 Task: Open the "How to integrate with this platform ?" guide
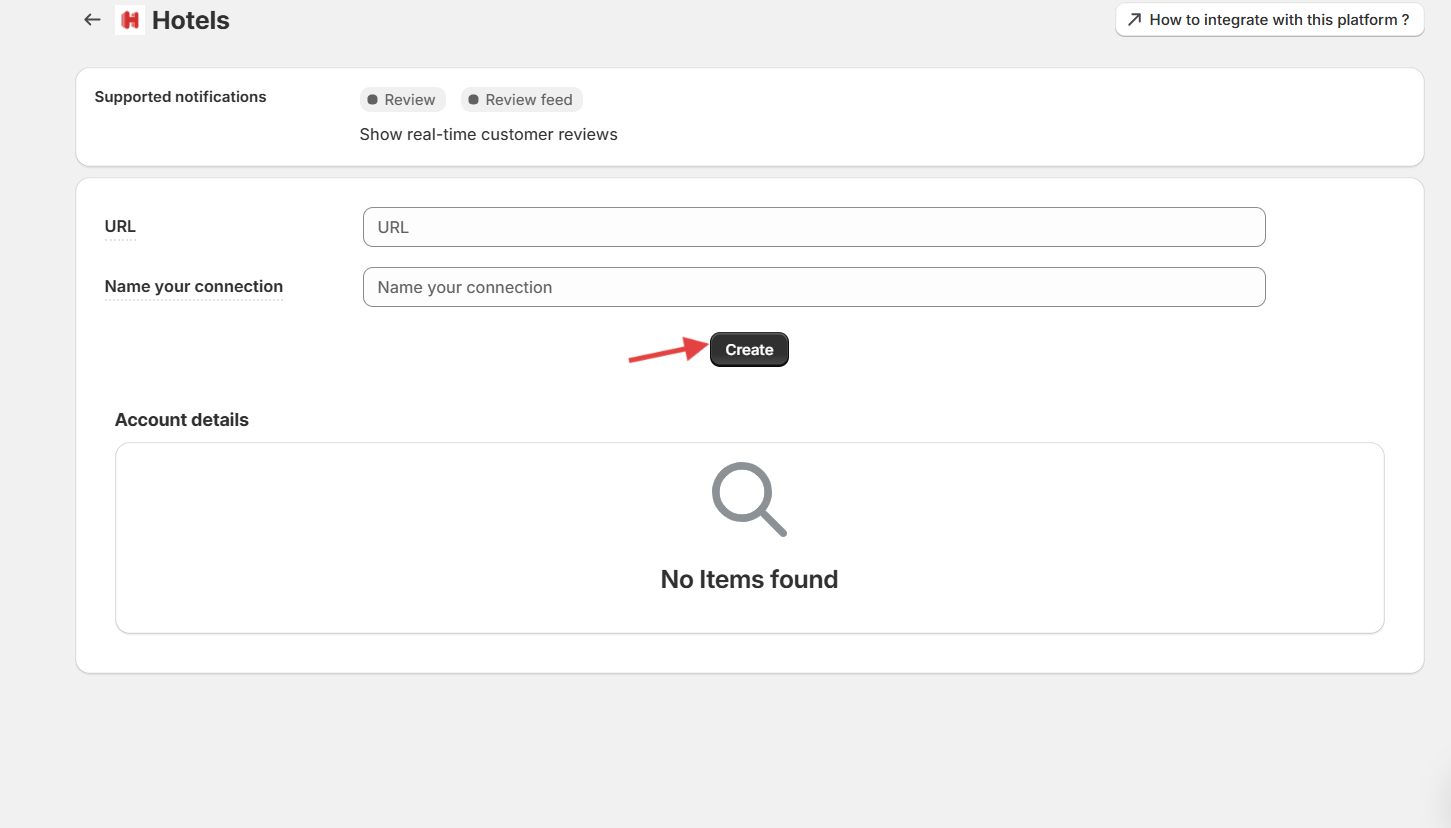pos(1269,19)
